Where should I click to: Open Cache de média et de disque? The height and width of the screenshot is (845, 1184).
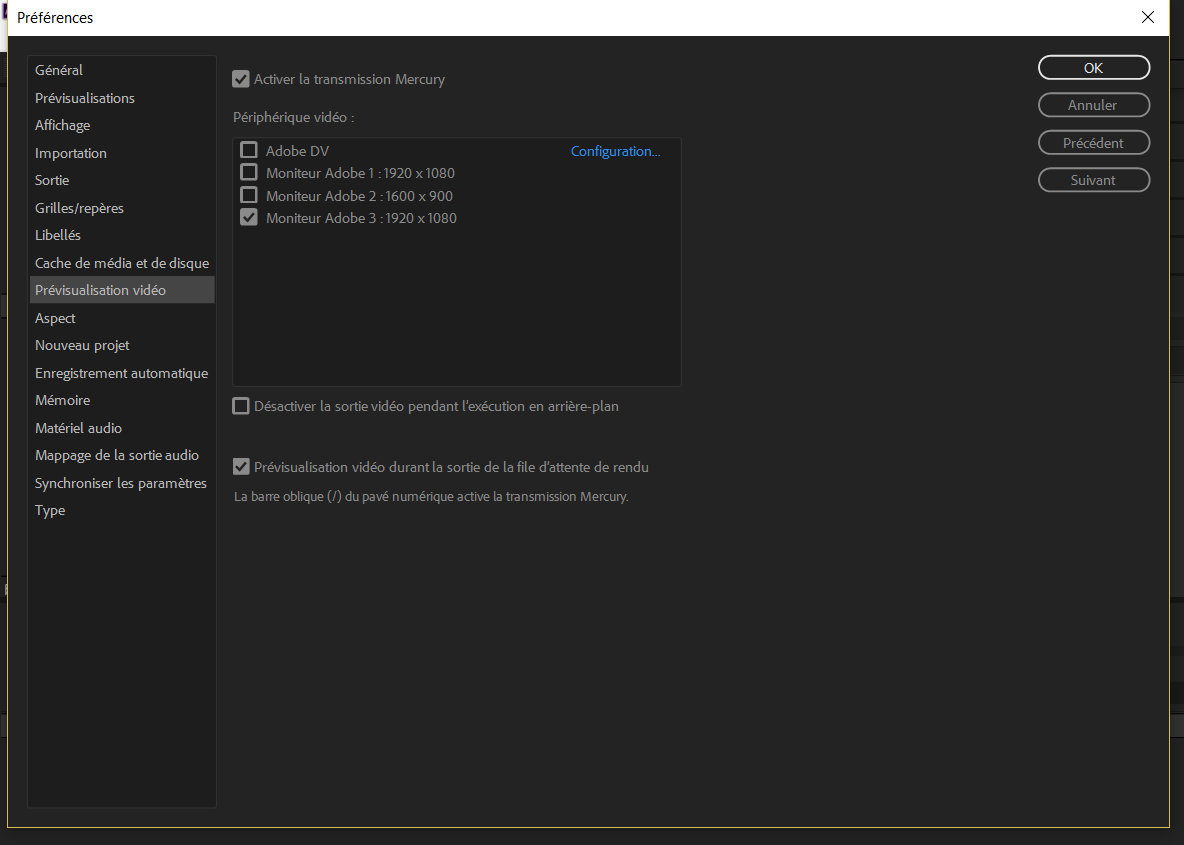(x=122, y=263)
